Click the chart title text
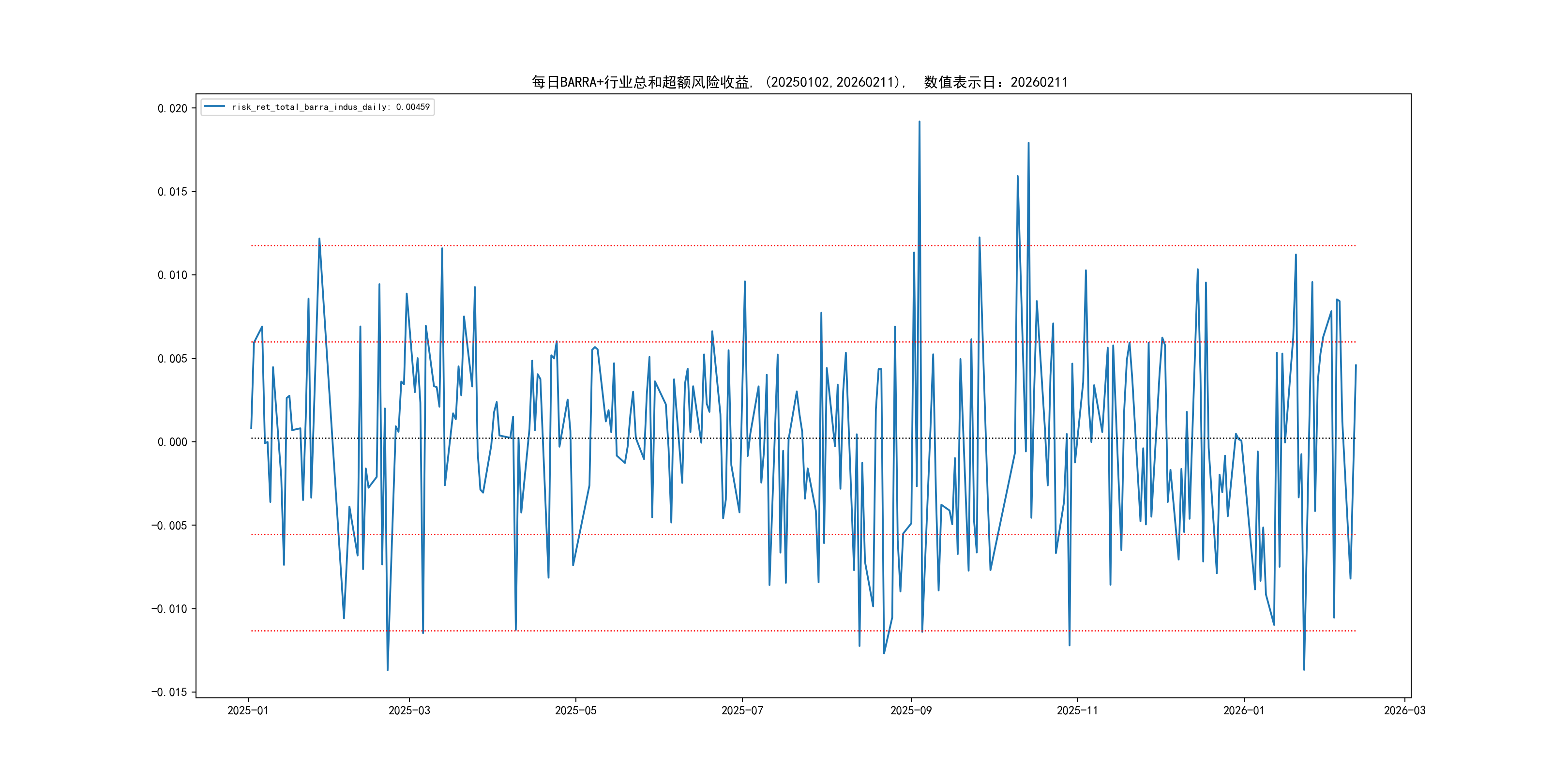The width and height of the screenshot is (1568, 784). (x=799, y=82)
